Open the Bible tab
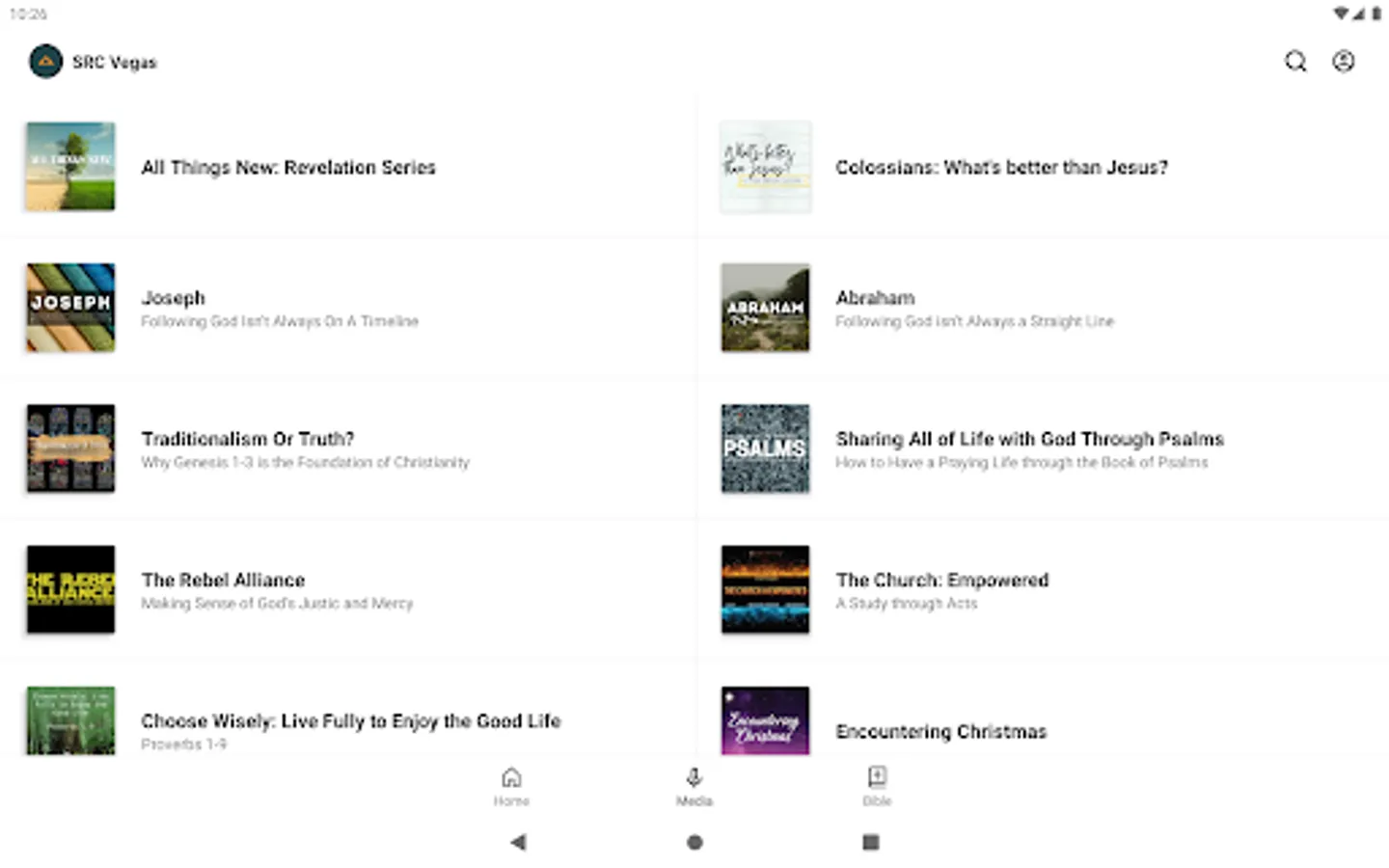This screenshot has height=868, width=1389. (x=877, y=786)
